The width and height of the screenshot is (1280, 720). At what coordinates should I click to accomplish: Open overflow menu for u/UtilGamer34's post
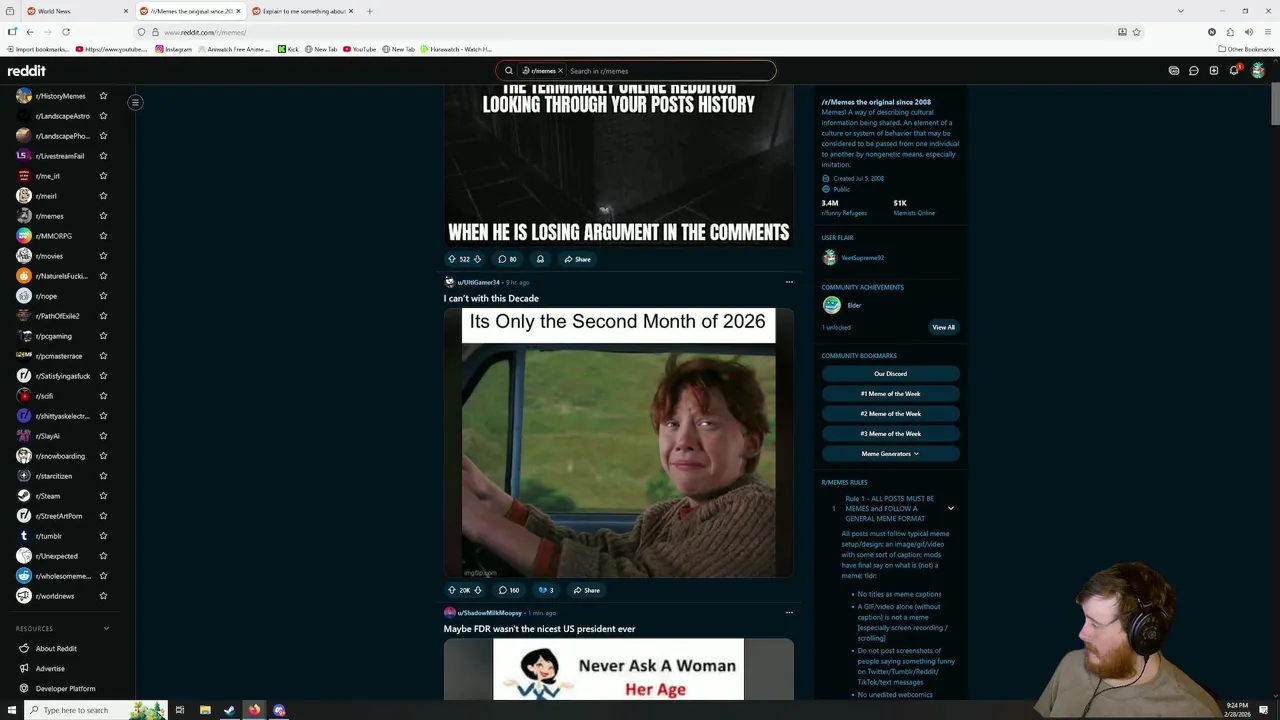point(789,282)
